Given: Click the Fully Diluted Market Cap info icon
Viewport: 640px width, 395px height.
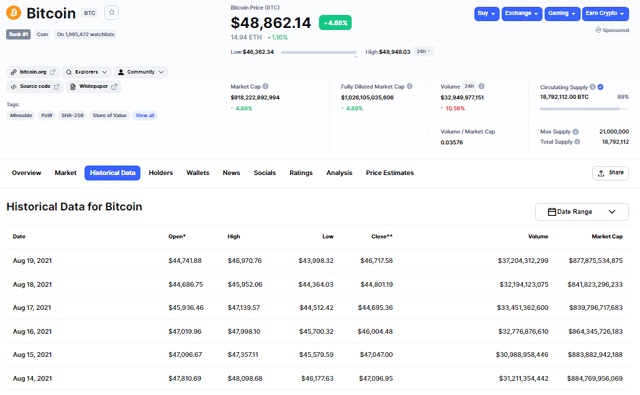Looking at the screenshot, I should click(x=409, y=86).
